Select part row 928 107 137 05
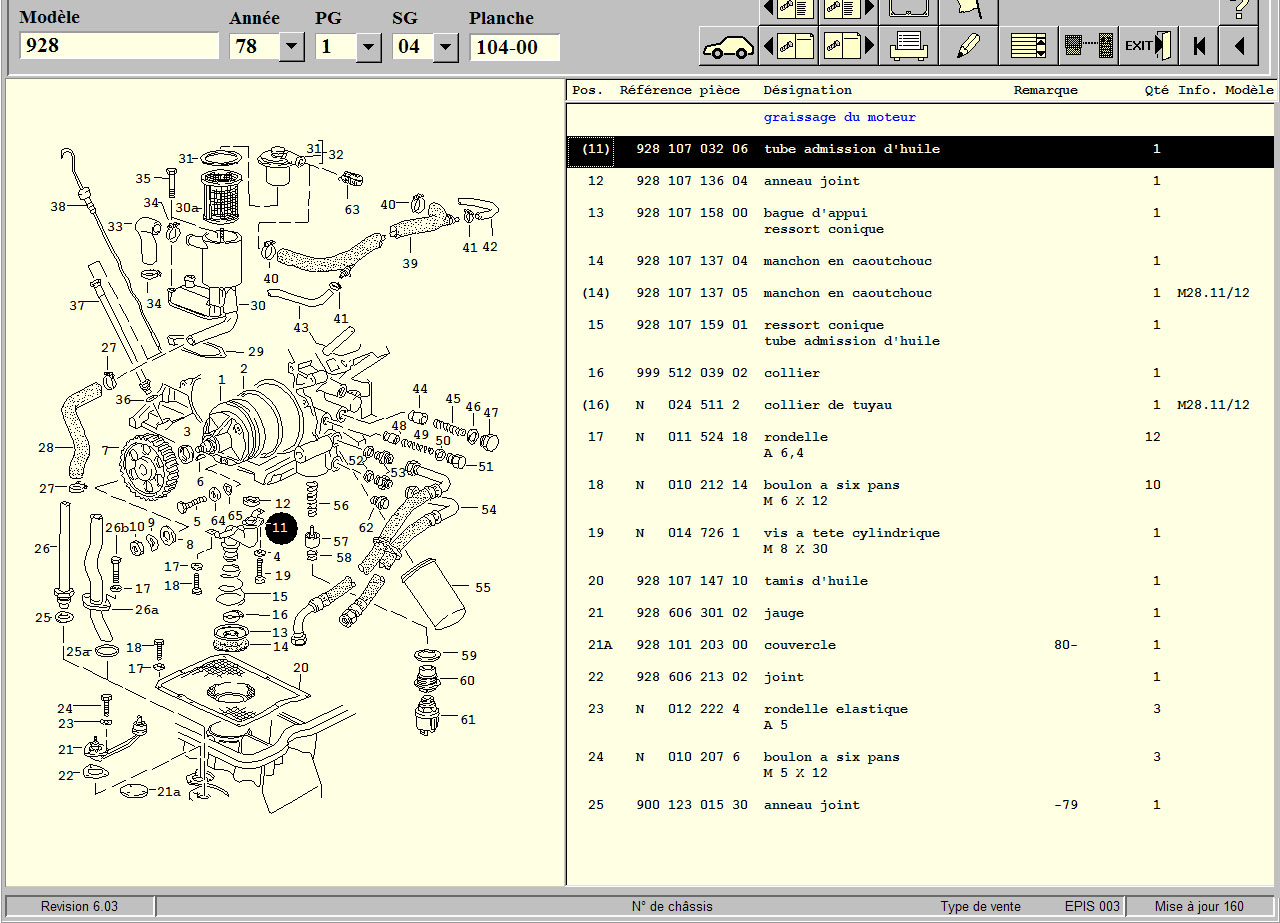This screenshot has width=1280, height=923. click(x=921, y=293)
